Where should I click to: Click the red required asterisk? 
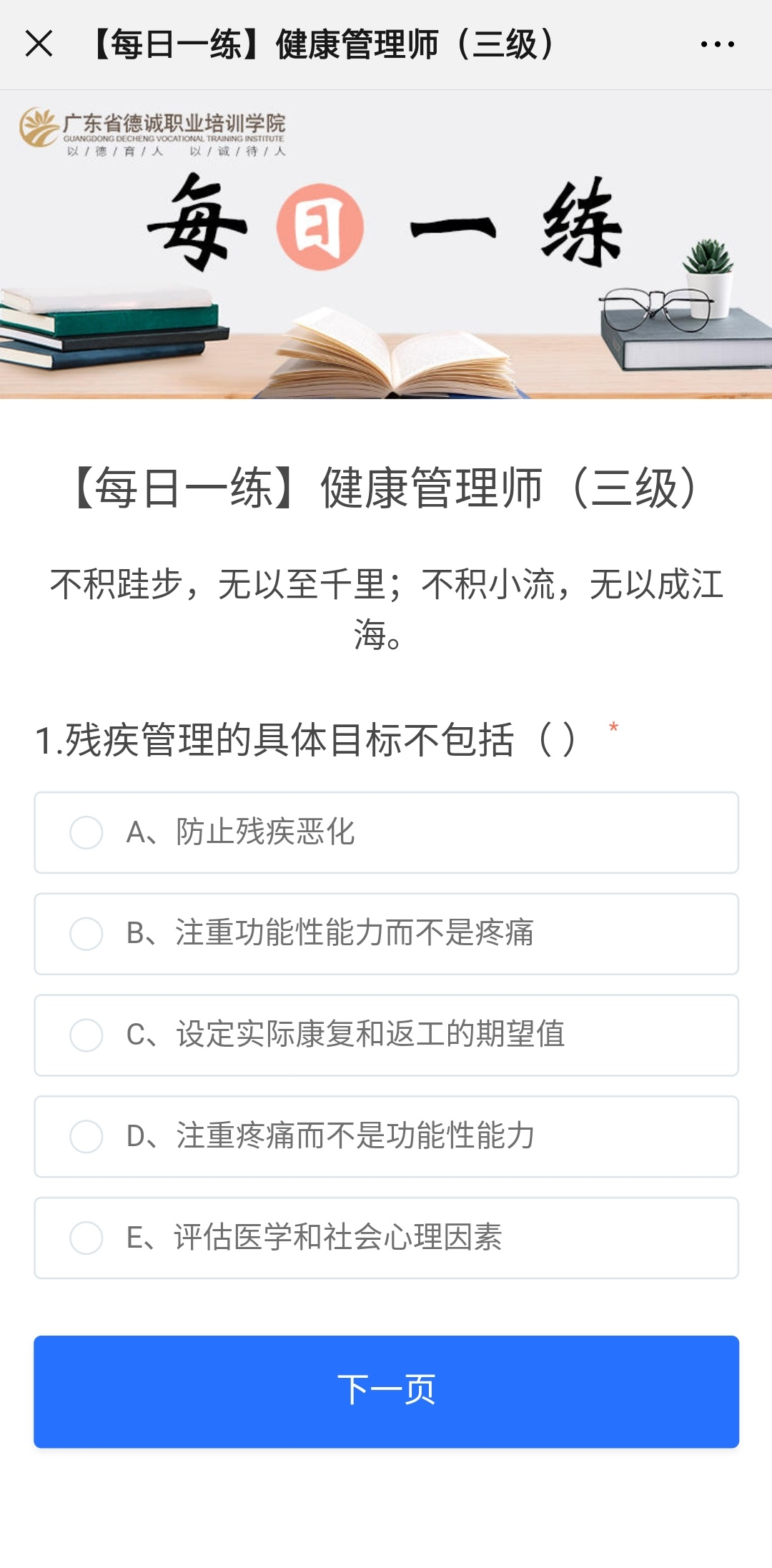613,728
